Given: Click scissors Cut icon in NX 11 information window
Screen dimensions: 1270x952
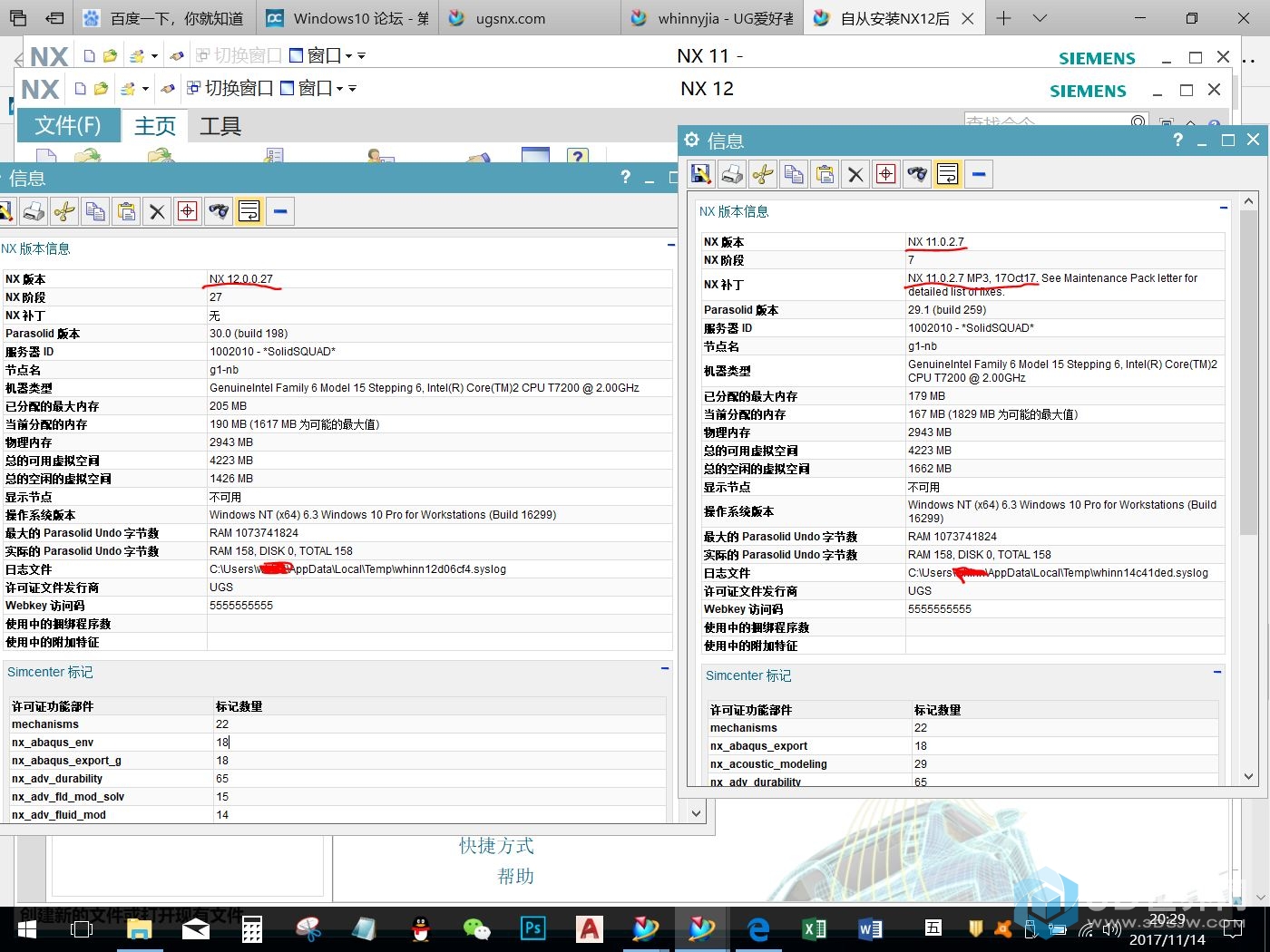Looking at the screenshot, I should (x=763, y=173).
